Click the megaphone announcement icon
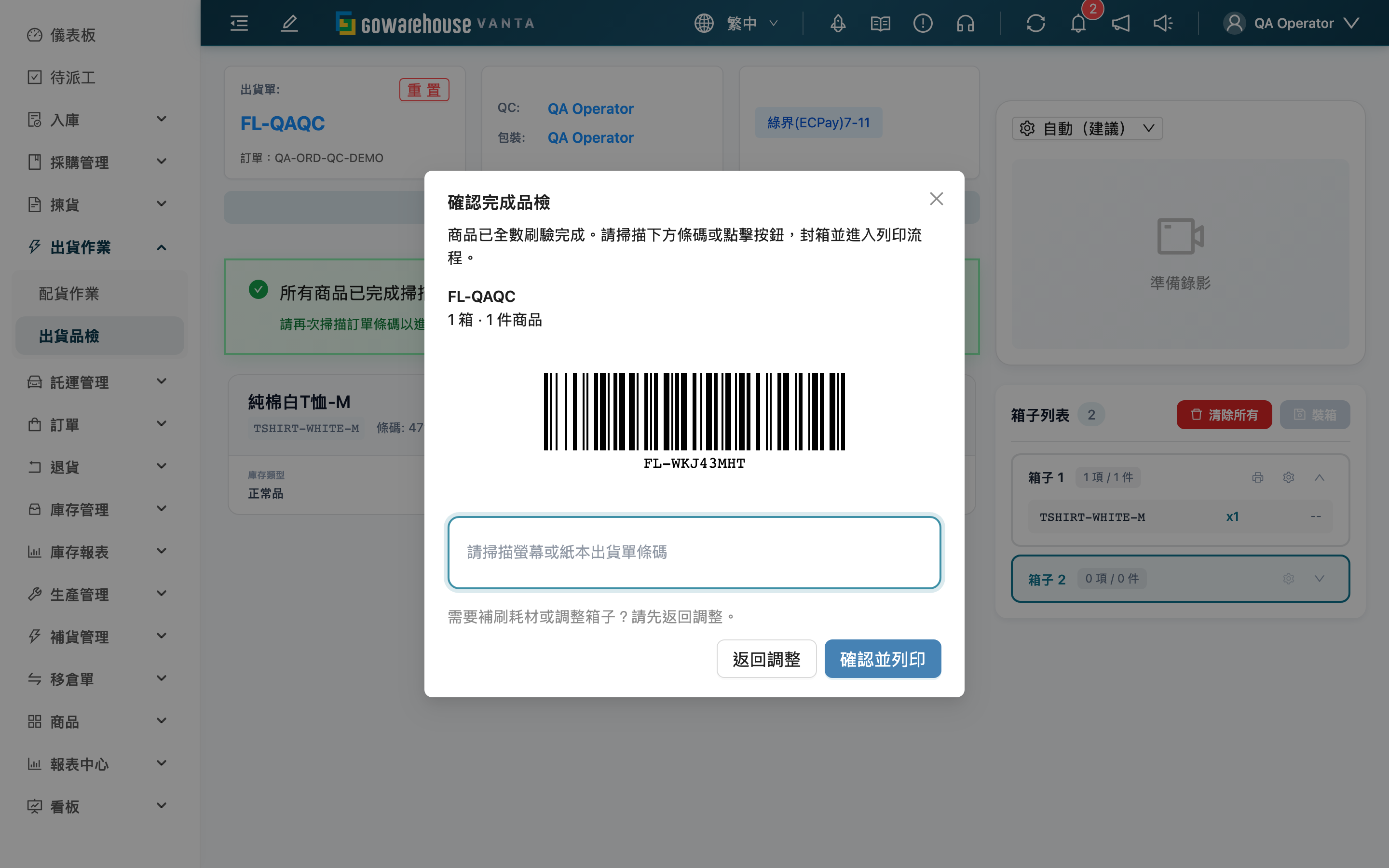The height and width of the screenshot is (868, 1389). click(1120, 24)
